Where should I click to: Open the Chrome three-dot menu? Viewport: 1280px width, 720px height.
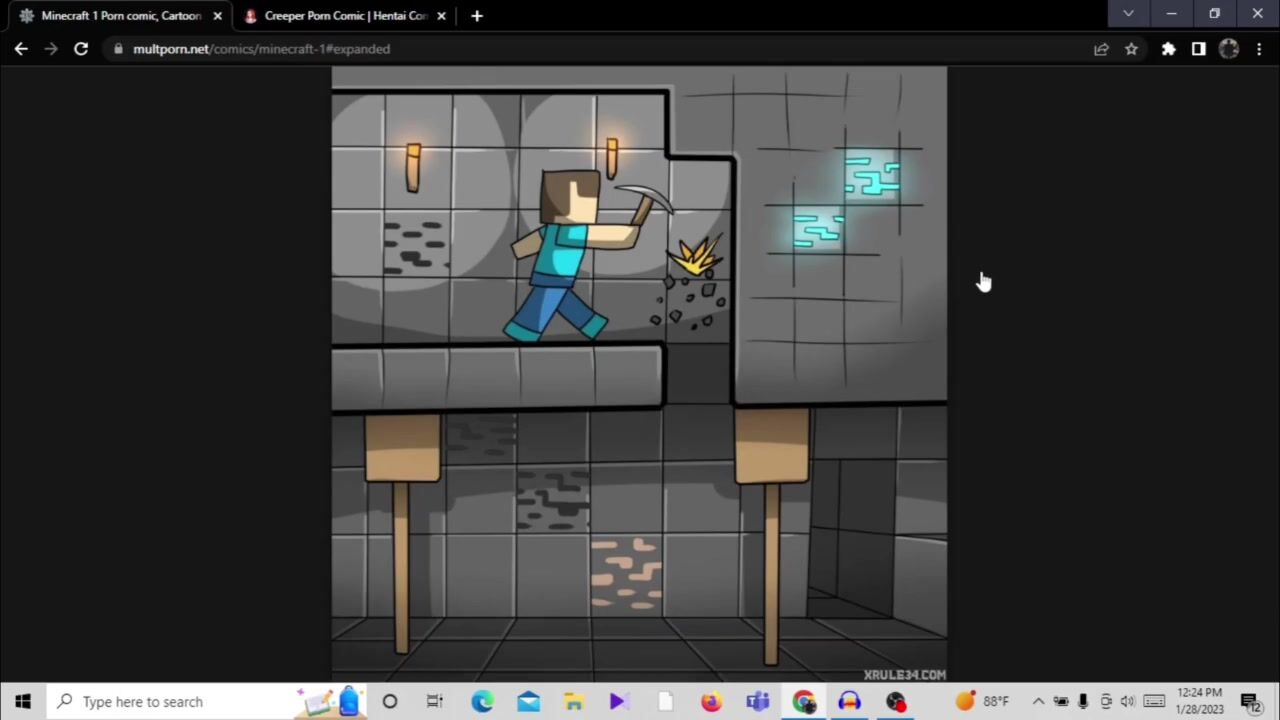click(1259, 48)
